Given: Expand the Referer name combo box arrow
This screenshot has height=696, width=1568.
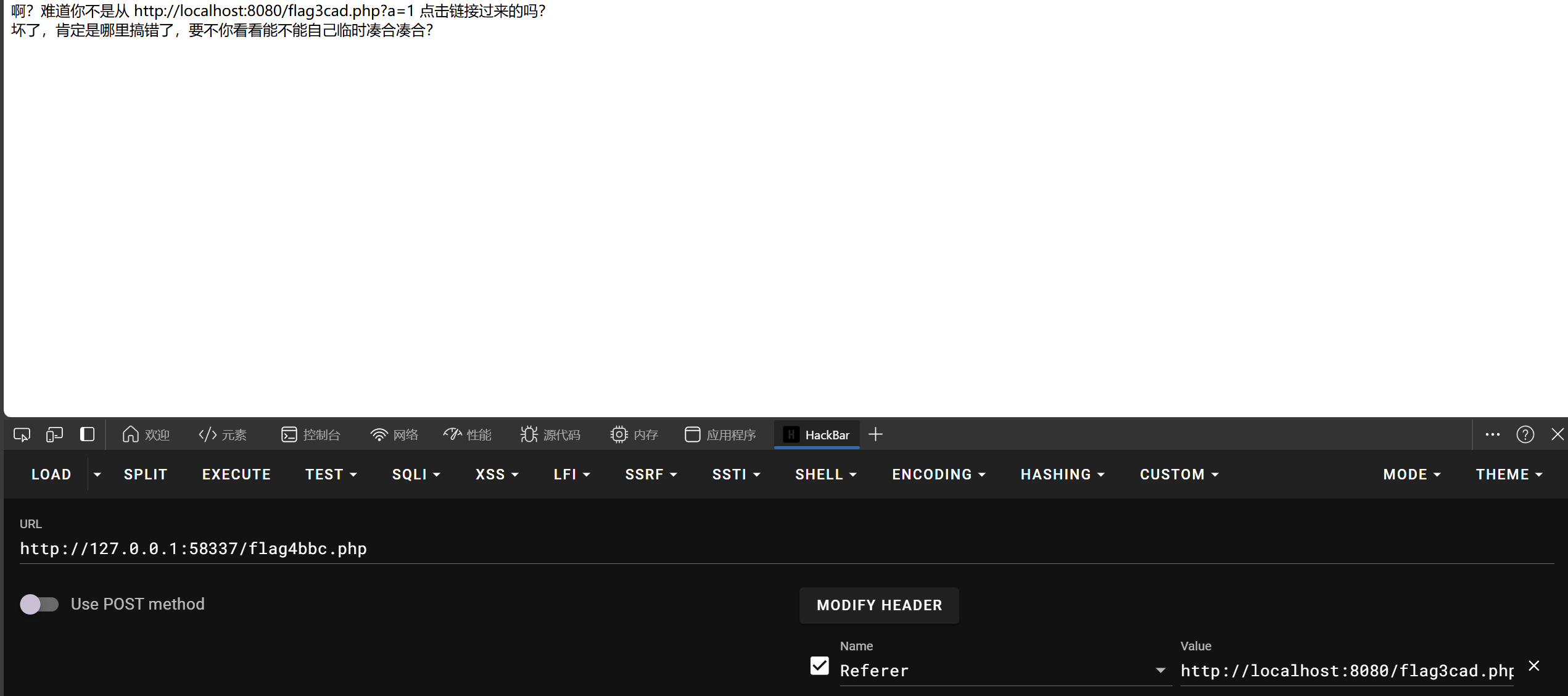Looking at the screenshot, I should pos(1160,670).
